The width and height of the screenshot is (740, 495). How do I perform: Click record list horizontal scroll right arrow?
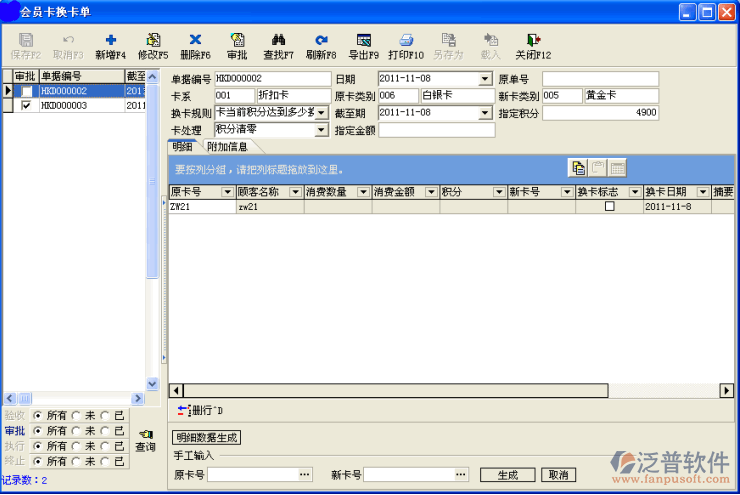137,398
